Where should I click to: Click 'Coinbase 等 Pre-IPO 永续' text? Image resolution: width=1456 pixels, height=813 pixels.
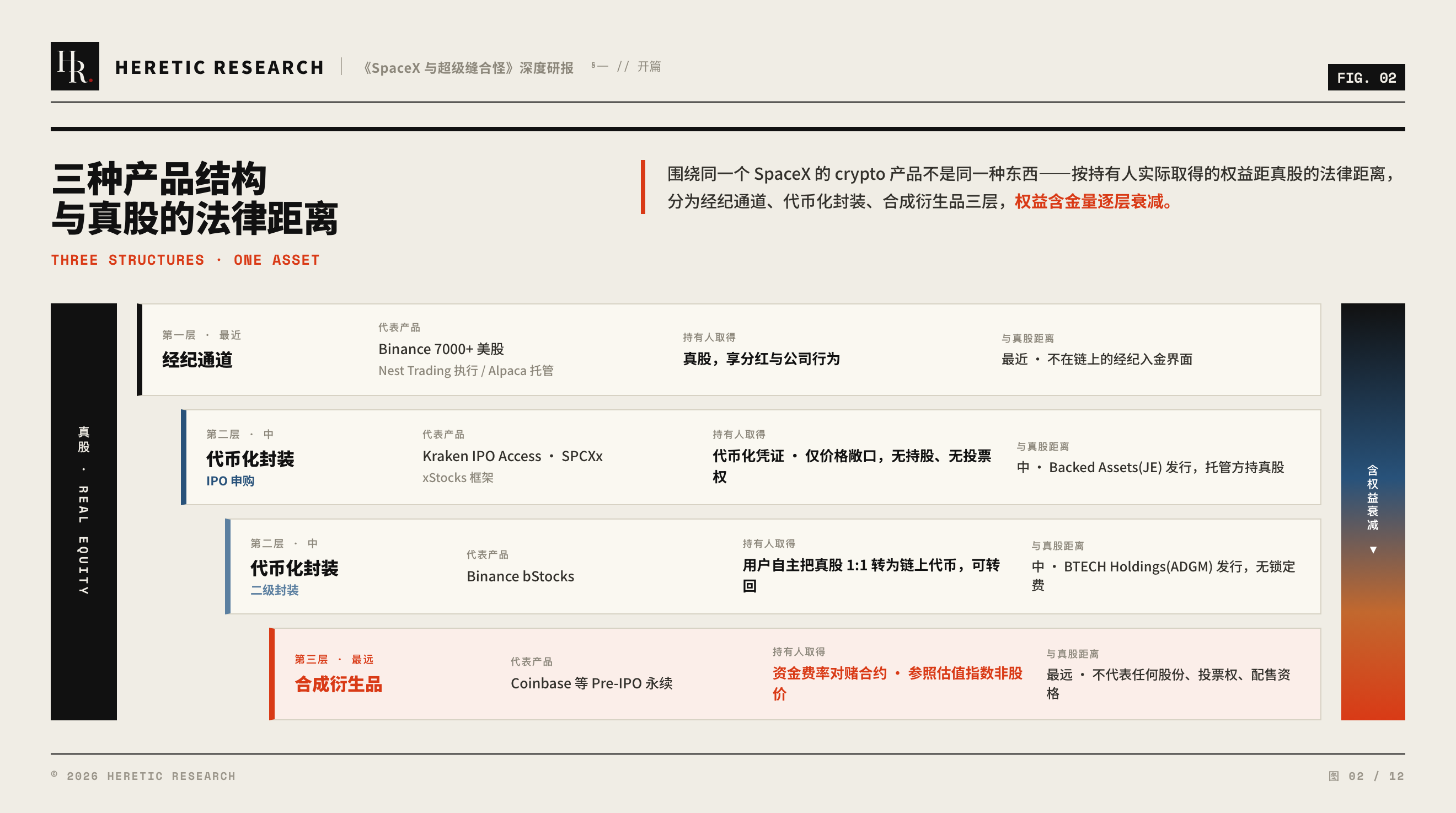pos(591,683)
